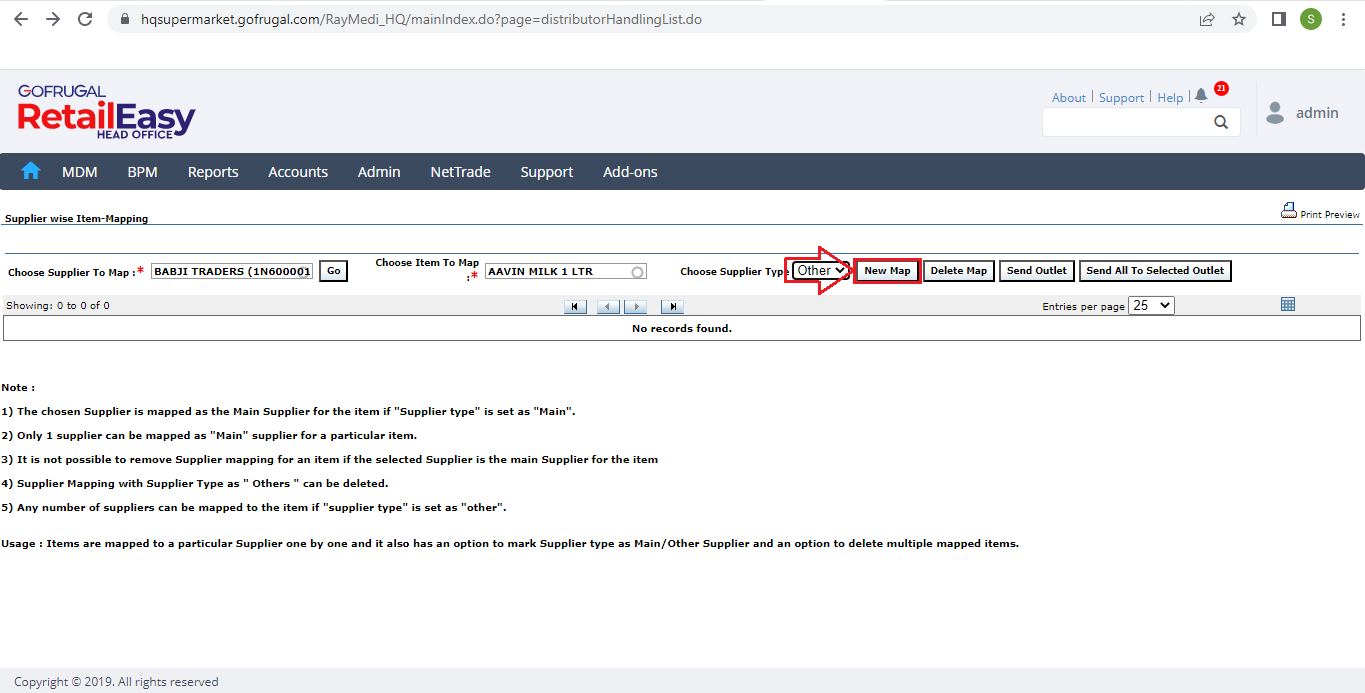Image resolution: width=1365 pixels, height=693 pixels.
Task: Click the browser address bar URL
Action: (421, 19)
